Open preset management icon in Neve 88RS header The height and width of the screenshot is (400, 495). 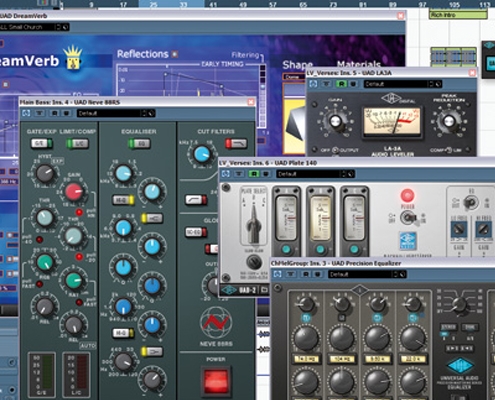(x=151, y=113)
